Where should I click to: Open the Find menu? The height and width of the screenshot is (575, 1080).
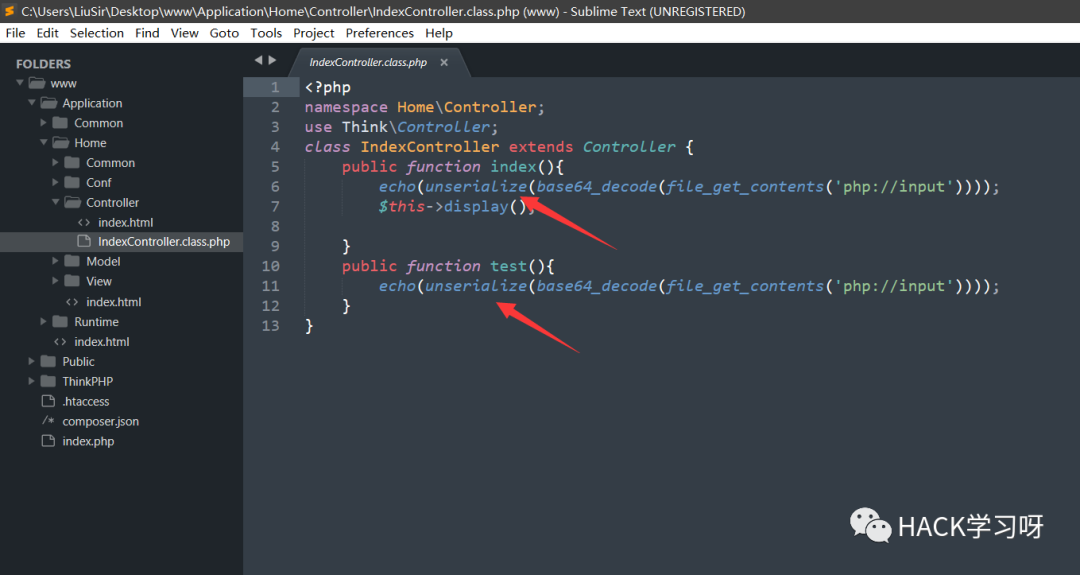coord(147,33)
